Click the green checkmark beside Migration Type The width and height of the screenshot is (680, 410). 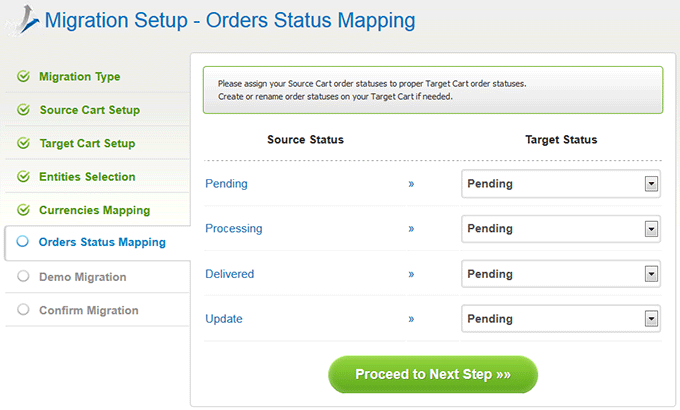coord(23,77)
